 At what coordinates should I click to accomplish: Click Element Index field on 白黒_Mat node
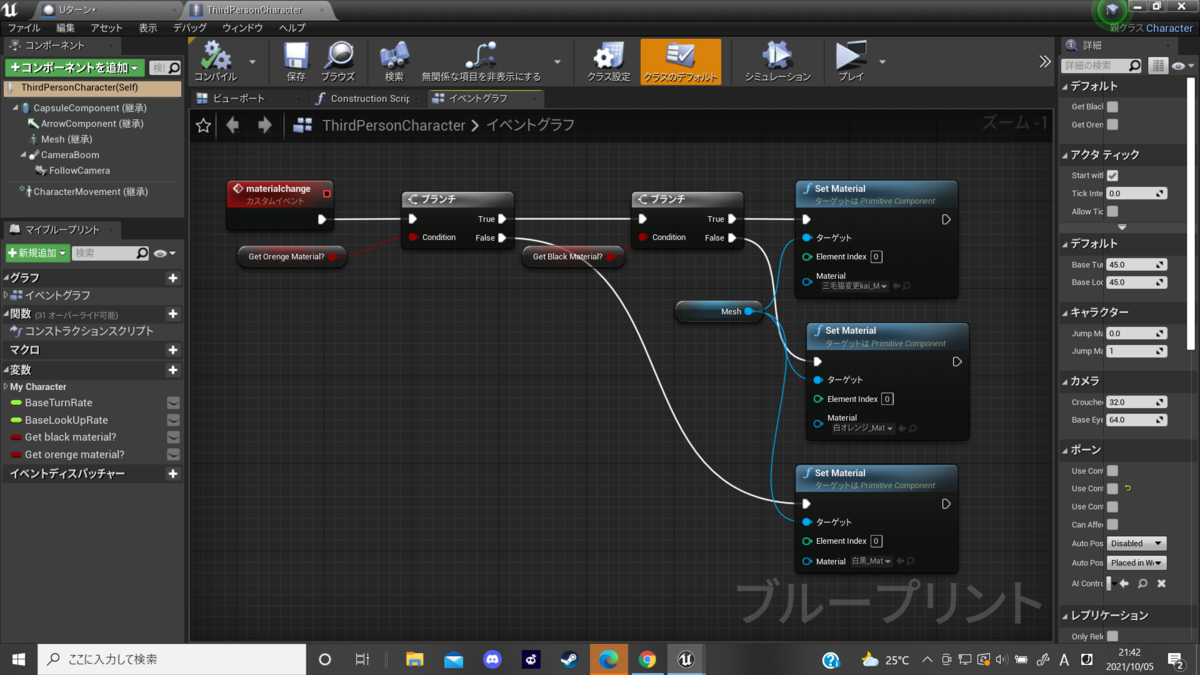click(876, 541)
